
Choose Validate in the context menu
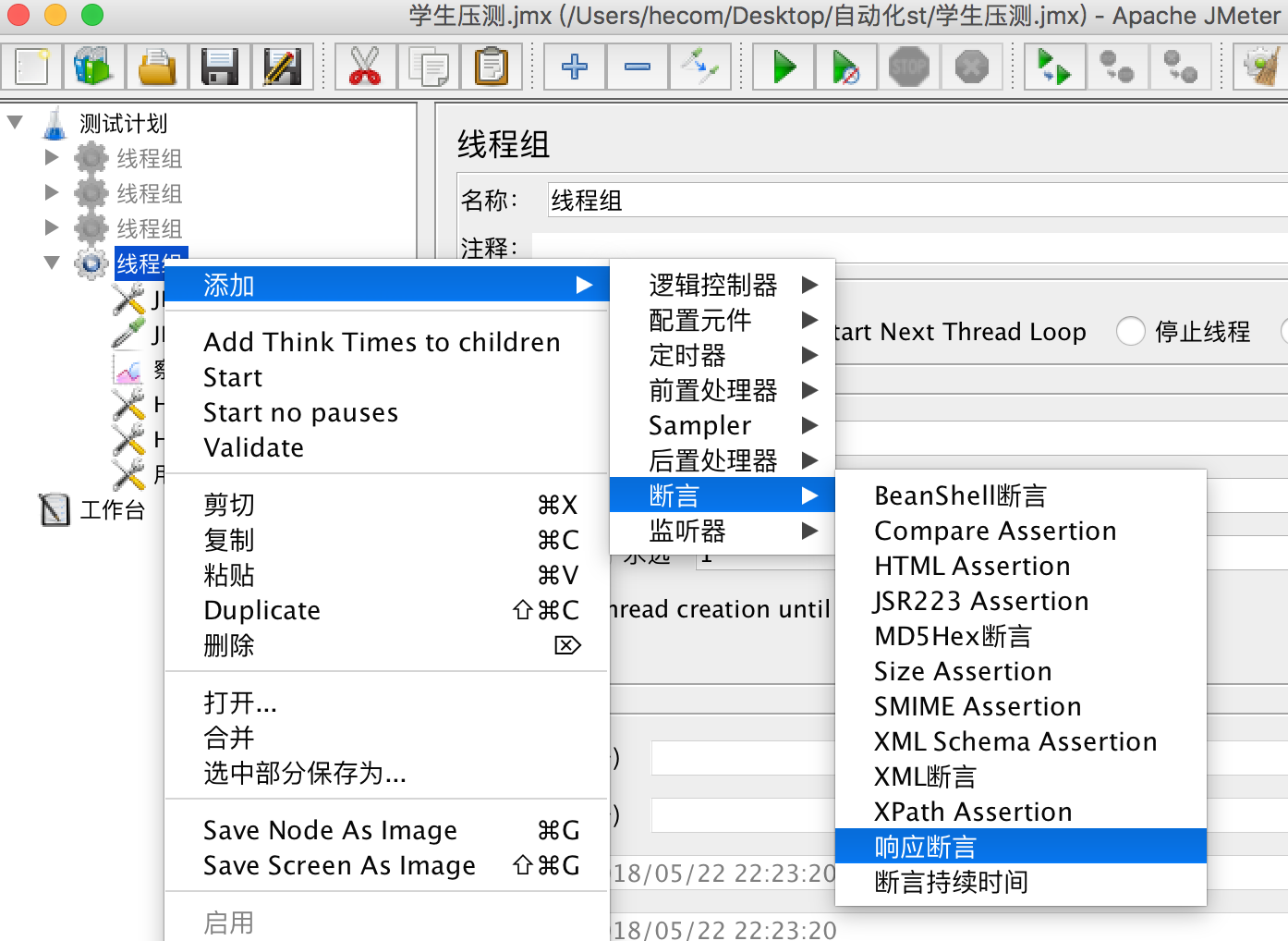tap(386, 447)
